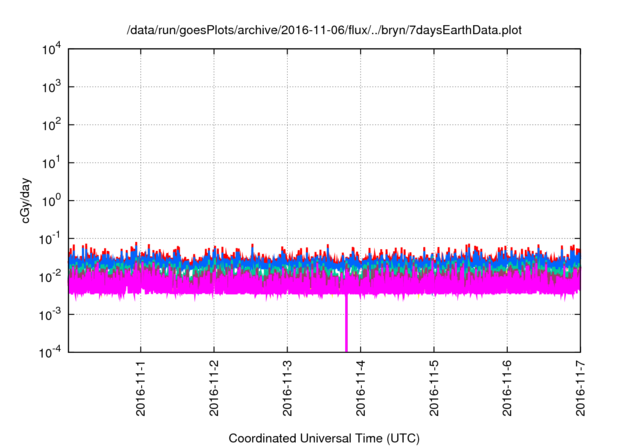Click the 10^-3 y-axis tick label
Screen dimensions: 640x448
tap(50, 314)
